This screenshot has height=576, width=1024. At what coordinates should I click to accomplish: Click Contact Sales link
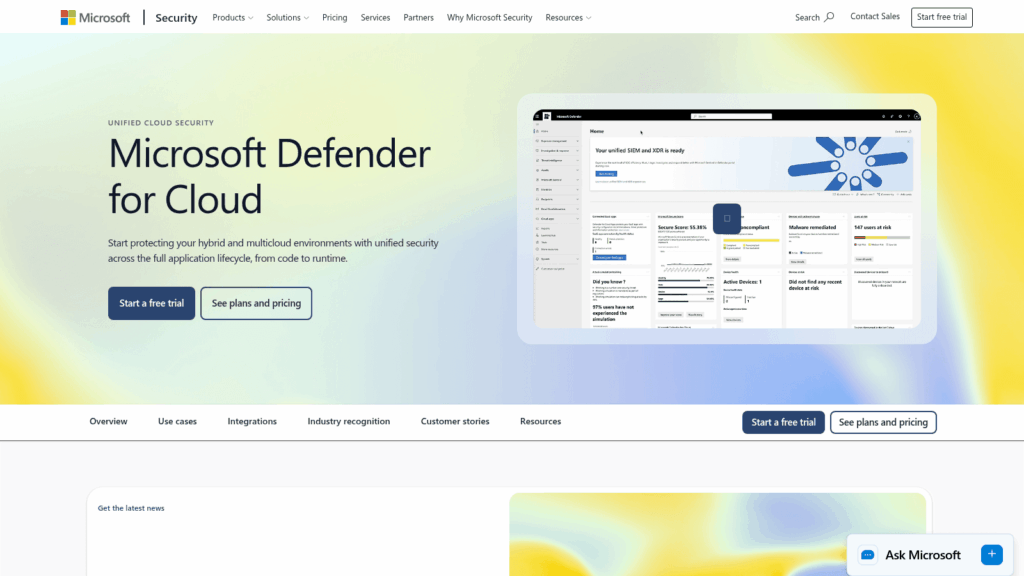click(874, 16)
